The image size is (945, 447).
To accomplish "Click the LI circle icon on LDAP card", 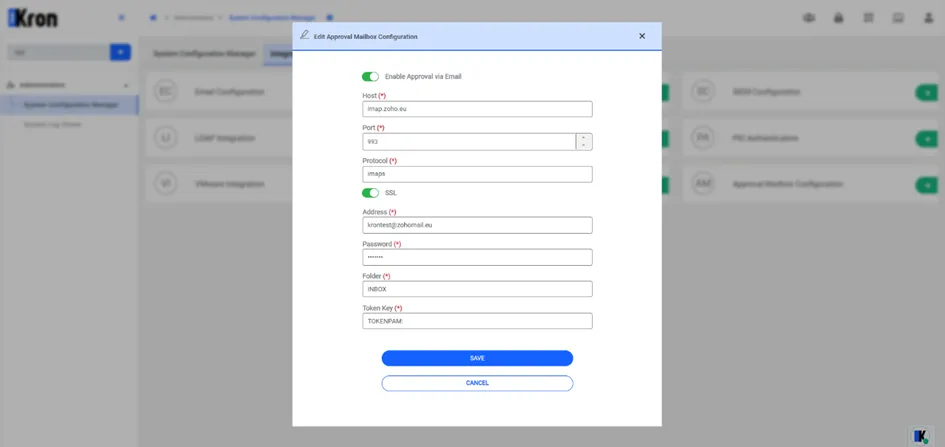I will pyautogui.click(x=166, y=138).
